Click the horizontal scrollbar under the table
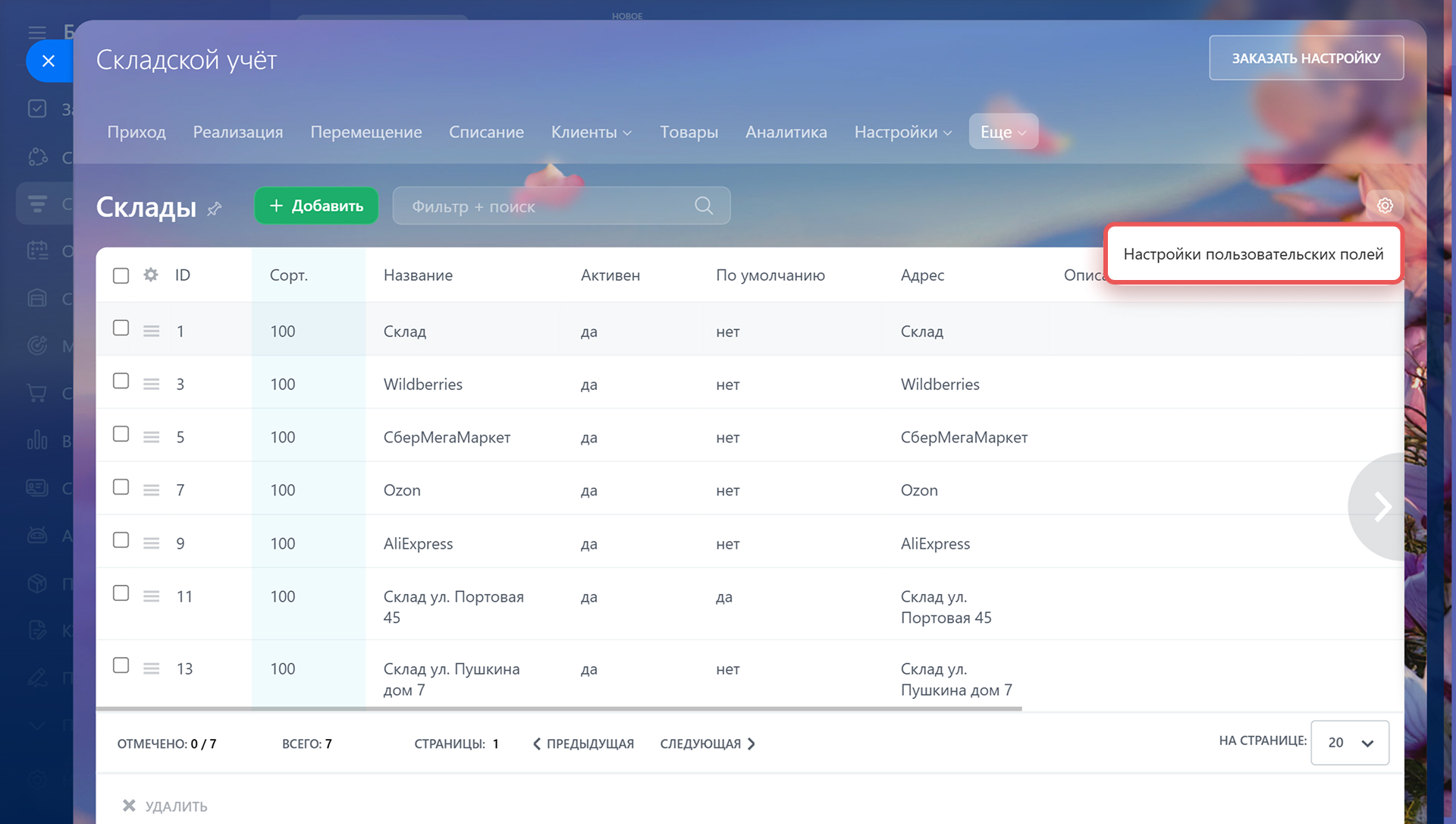 click(559, 709)
